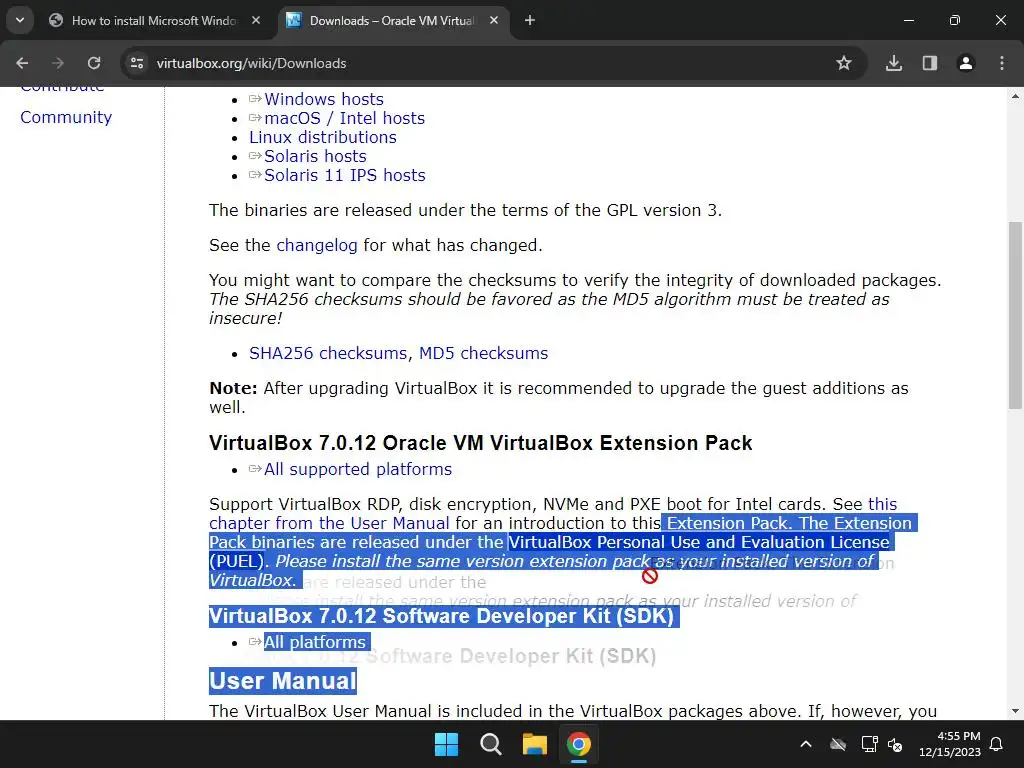Click the page vertical scrollbar thumb

(1015, 315)
